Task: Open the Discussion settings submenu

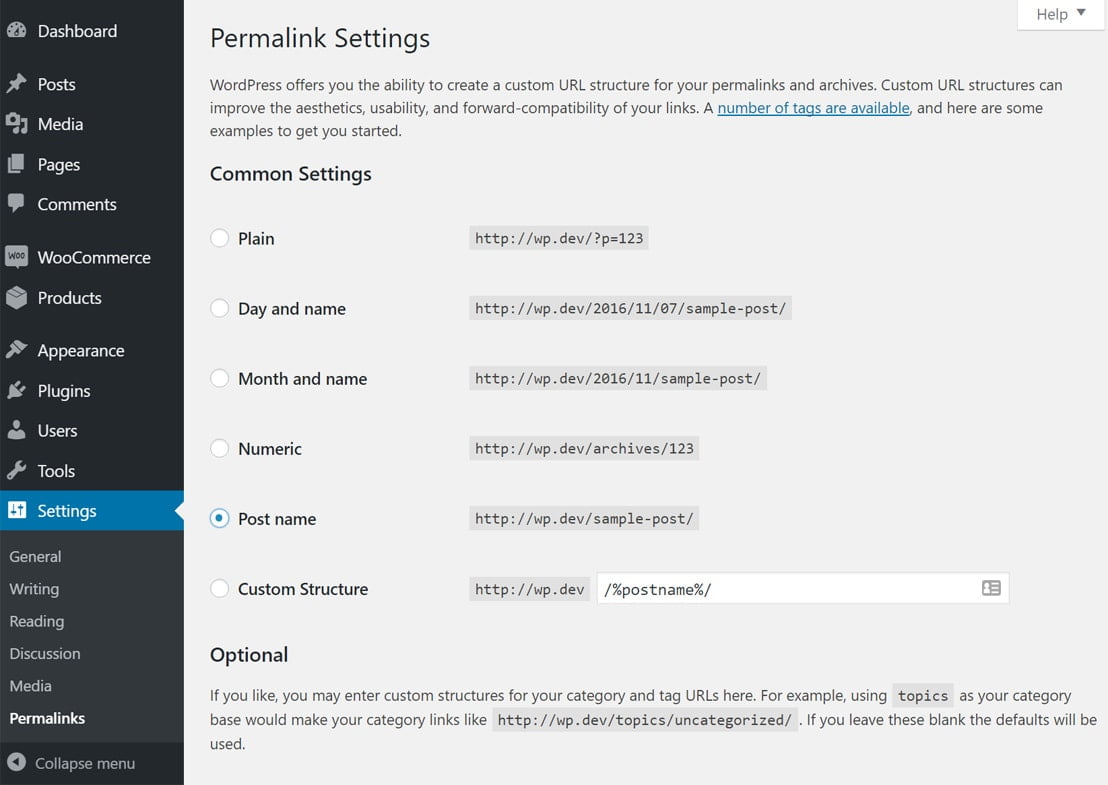Action: click(x=45, y=654)
